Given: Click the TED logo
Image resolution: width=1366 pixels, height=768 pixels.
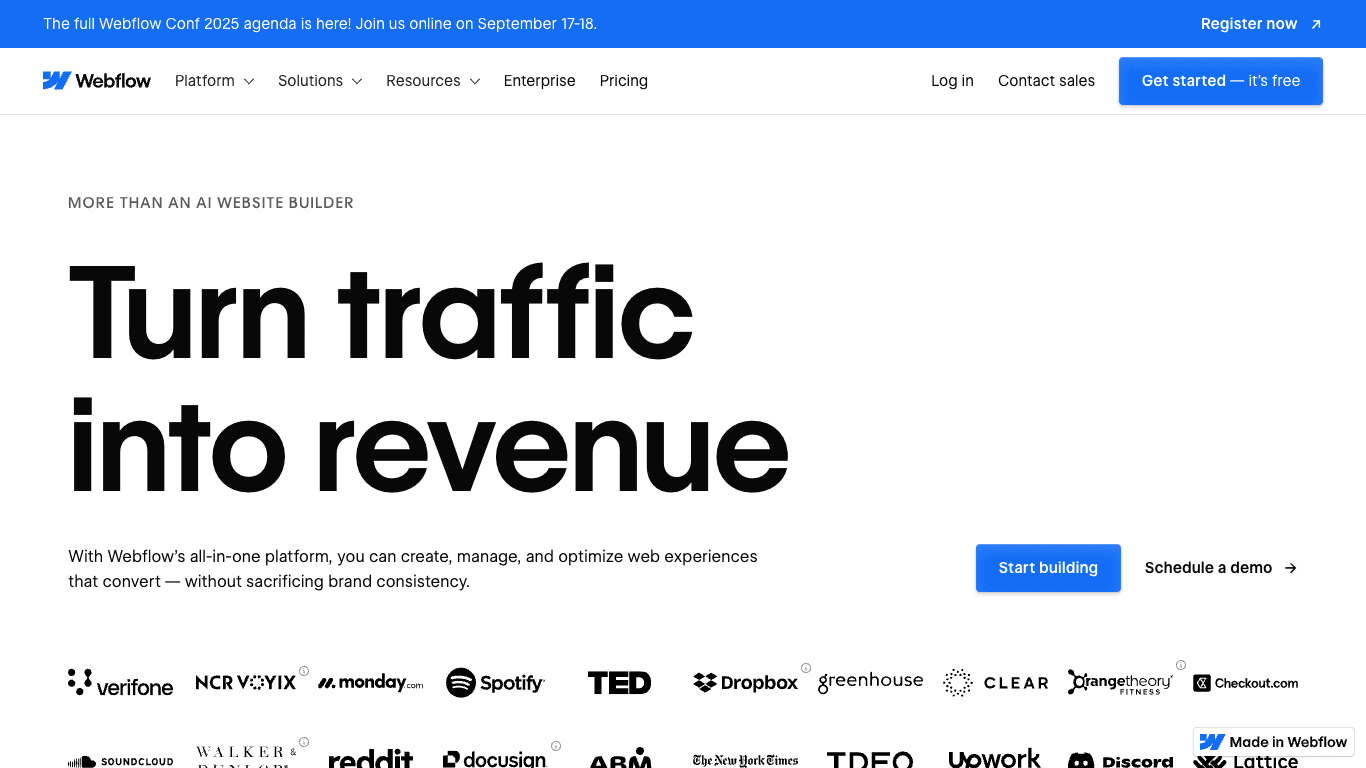Looking at the screenshot, I should 620,682.
